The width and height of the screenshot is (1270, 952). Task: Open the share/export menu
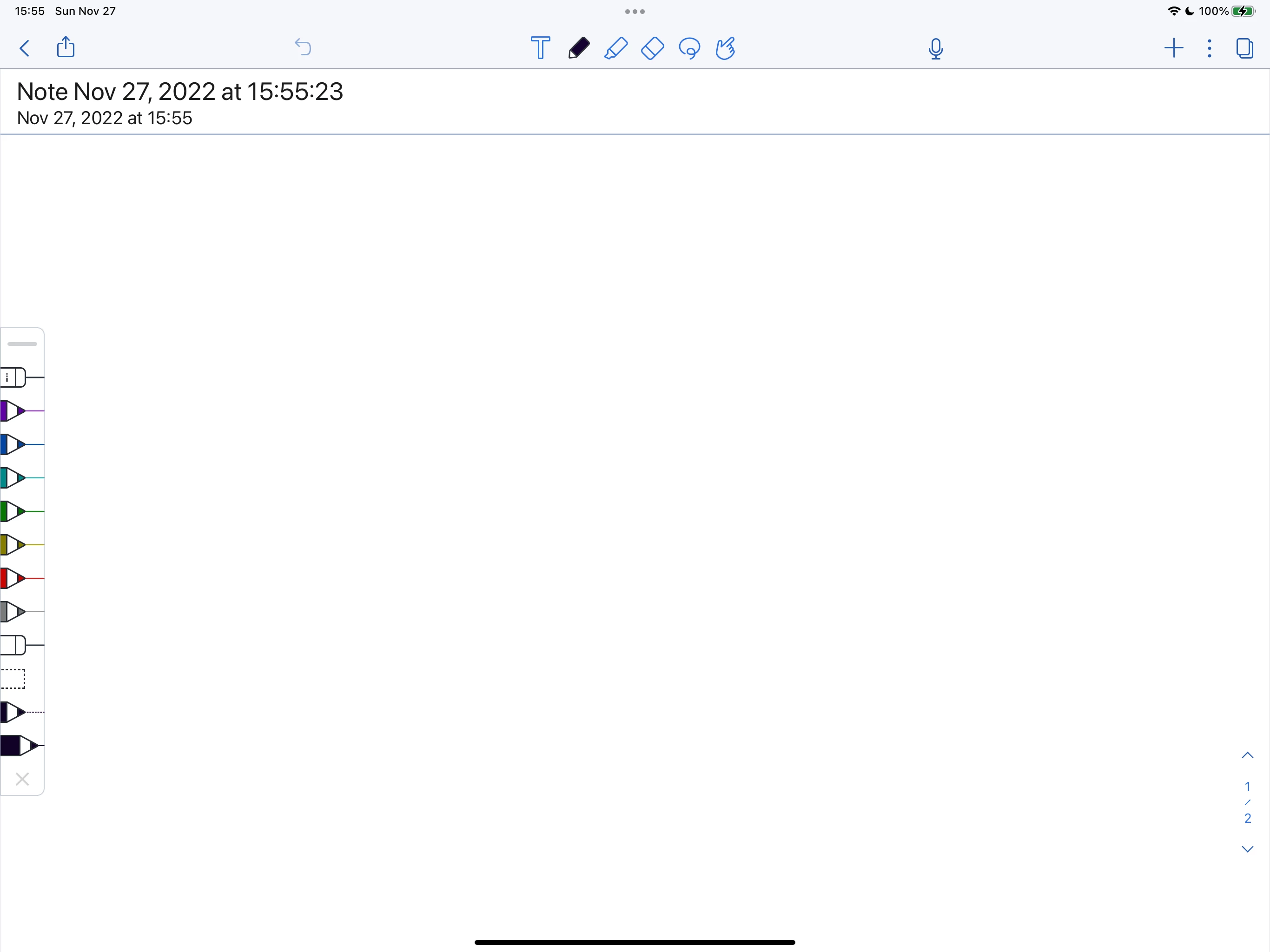pos(66,47)
